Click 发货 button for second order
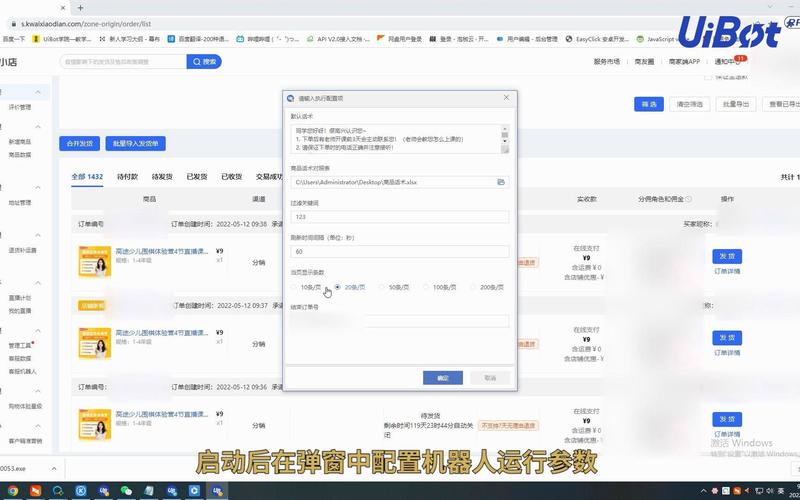800x500 pixels. tap(727, 338)
